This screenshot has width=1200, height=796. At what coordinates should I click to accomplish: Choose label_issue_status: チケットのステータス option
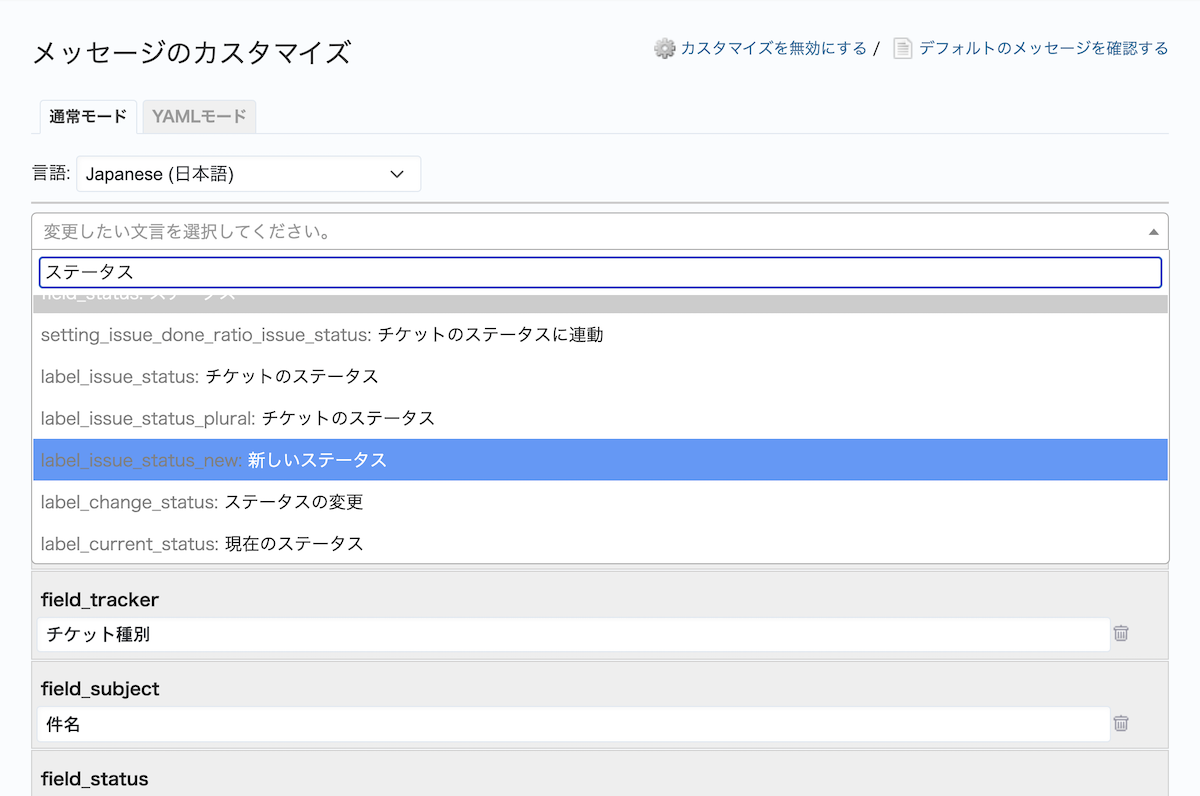209,377
